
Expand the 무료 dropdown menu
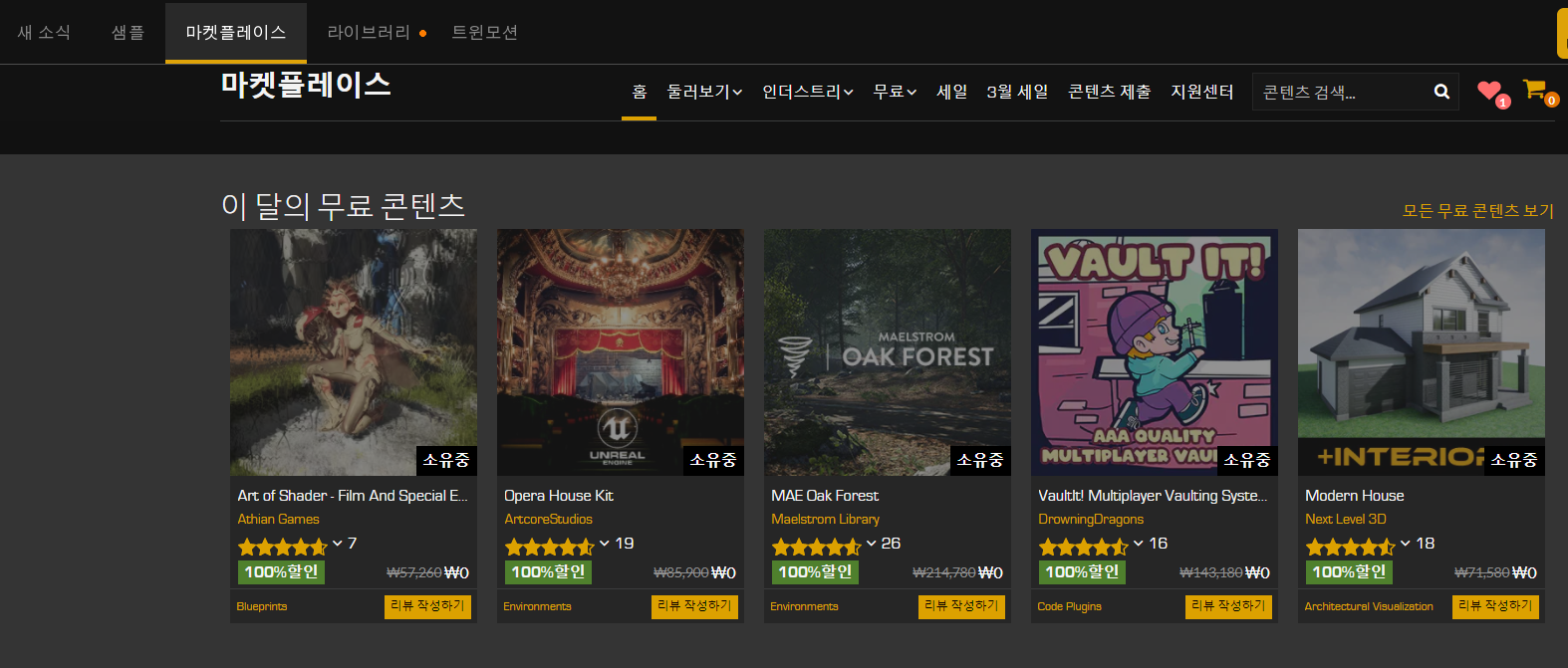click(x=895, y=92)
